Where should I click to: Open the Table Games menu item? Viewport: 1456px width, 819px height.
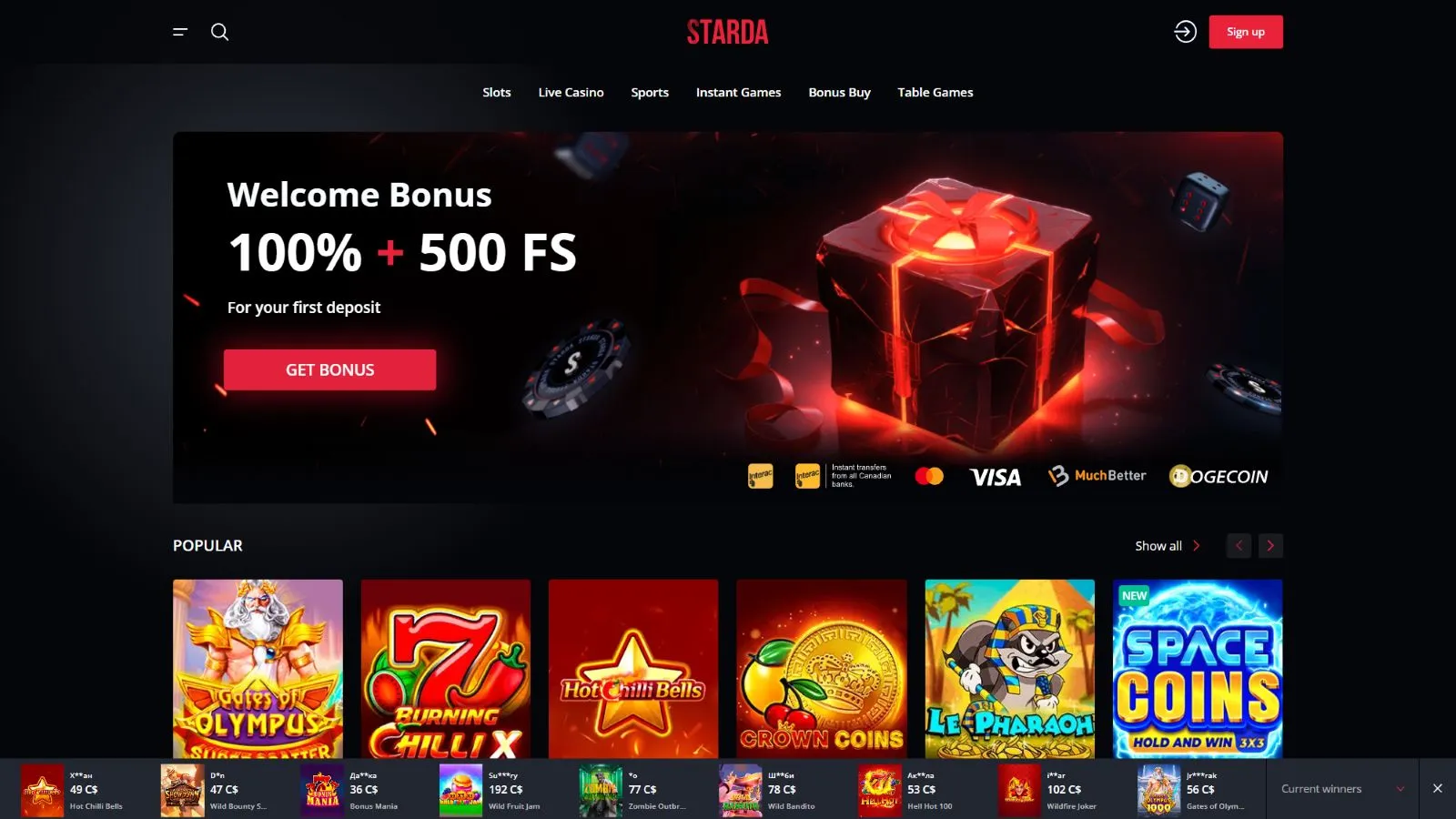(x=935, y=92)
